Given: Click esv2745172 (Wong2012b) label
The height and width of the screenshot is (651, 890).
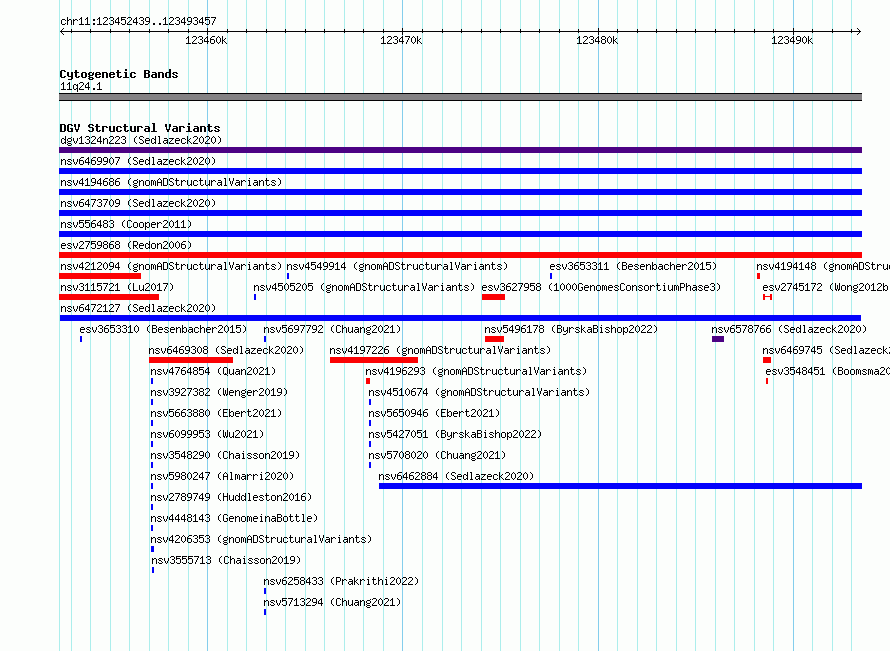Looking at the screenshot, I should click(826, 287).
